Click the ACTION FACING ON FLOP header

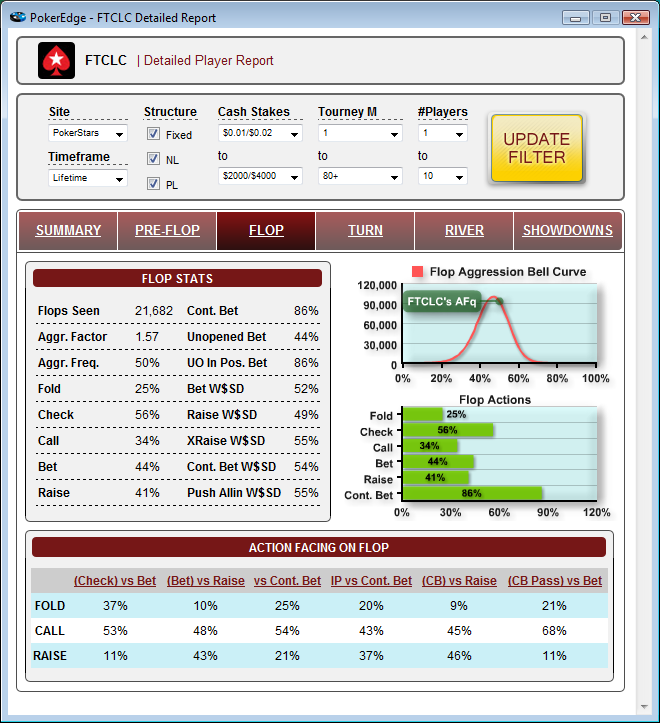[x=319, y=547]
